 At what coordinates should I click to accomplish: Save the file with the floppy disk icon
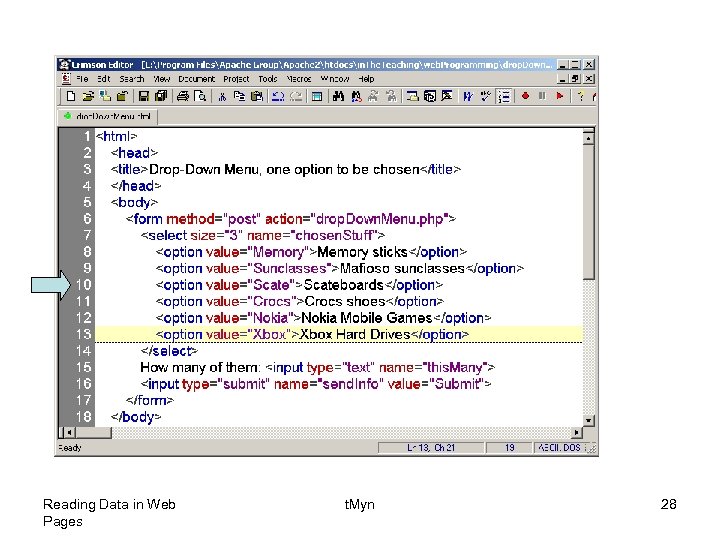144,96
